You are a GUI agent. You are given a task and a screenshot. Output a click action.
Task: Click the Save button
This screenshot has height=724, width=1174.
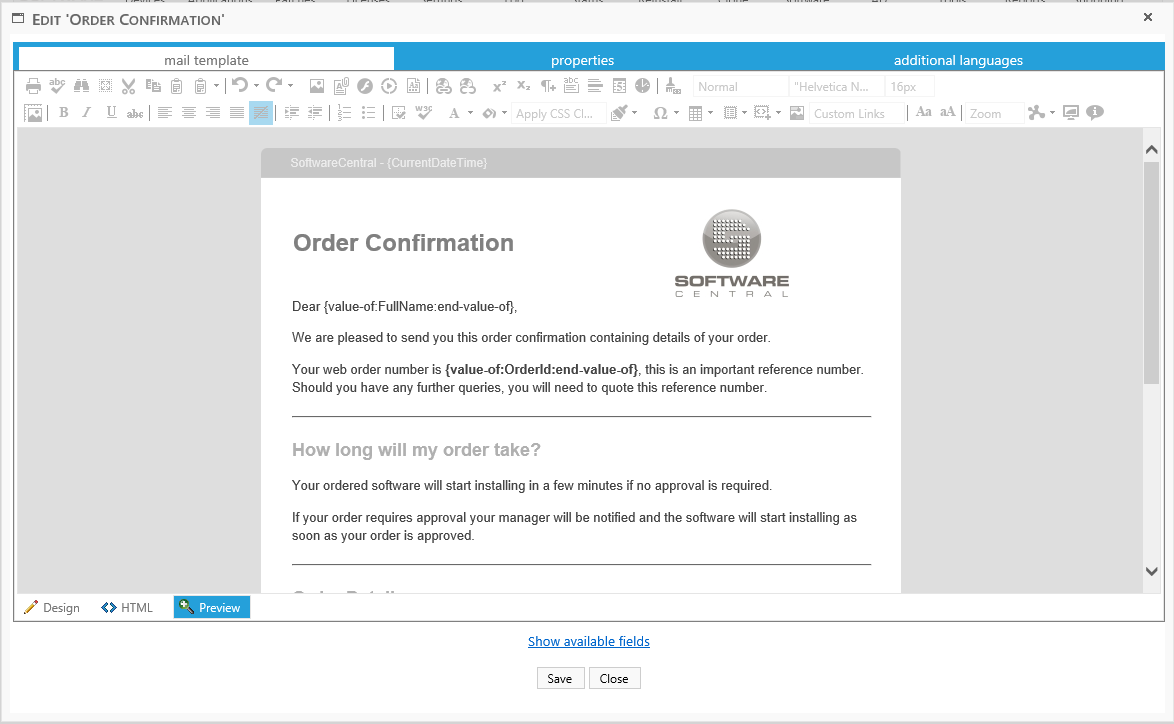(x=559, y=678)
